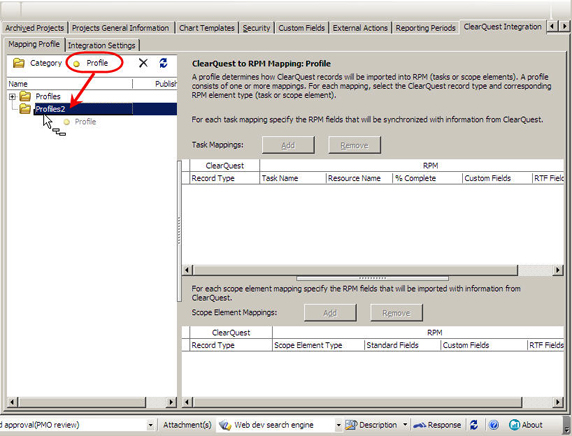Open the Integration Settings sub-tab
This screenshot has height=436, width=572.
[101, 45]
